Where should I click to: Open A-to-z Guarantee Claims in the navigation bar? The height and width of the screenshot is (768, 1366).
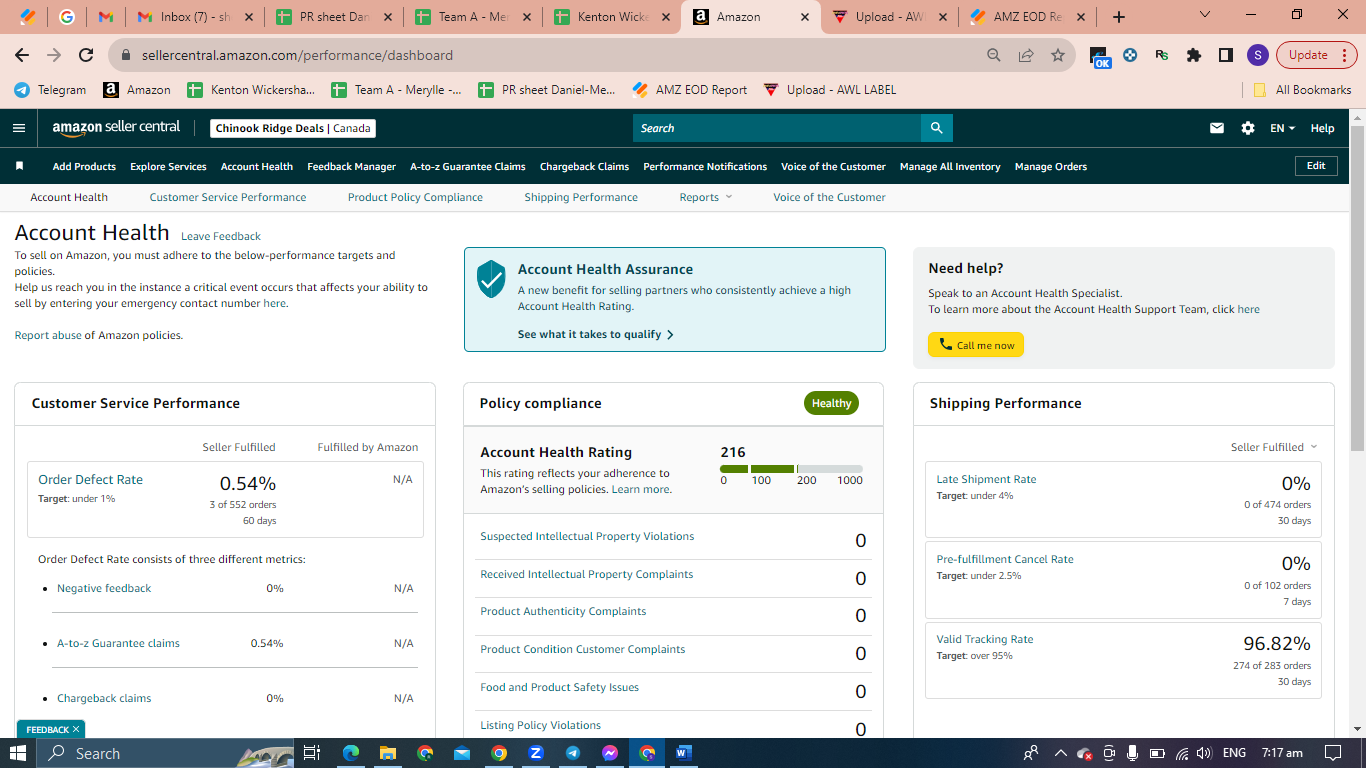point(468,166)
